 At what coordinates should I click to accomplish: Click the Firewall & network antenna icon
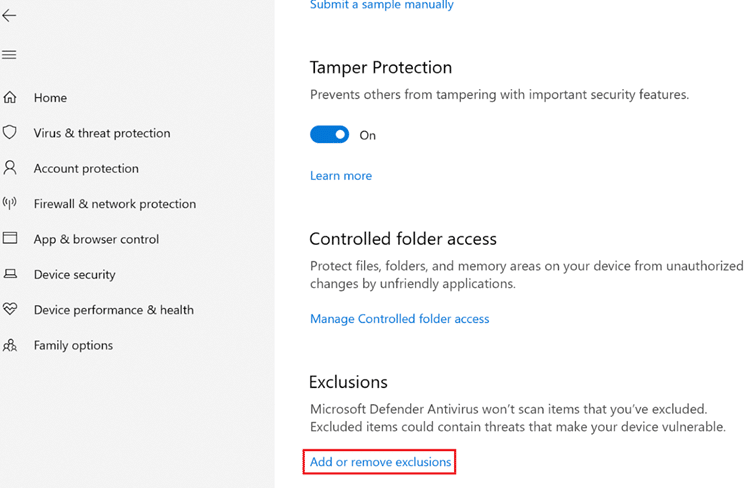click(x=10, y=204)
